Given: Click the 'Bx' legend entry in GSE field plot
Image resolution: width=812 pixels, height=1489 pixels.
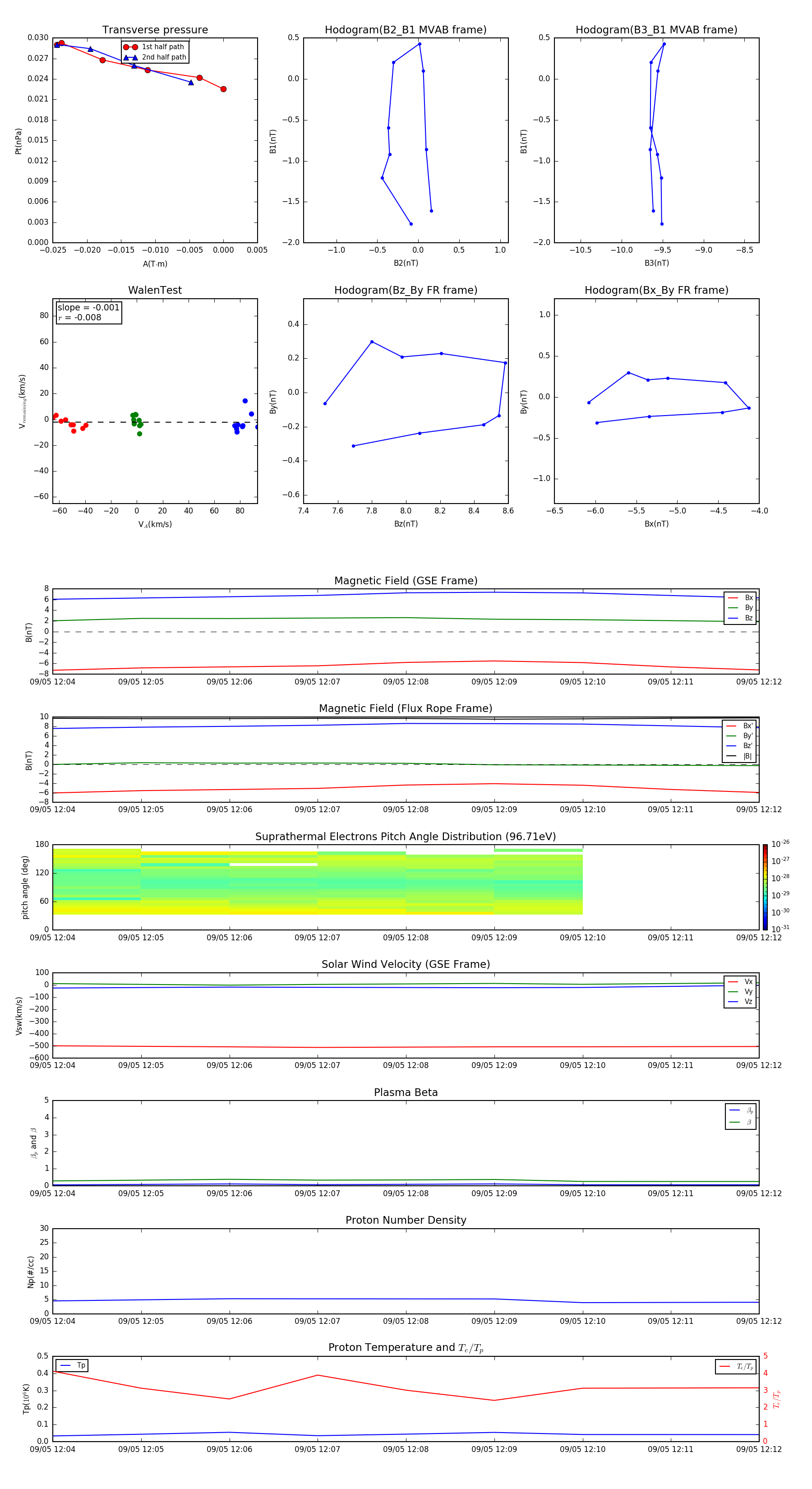Looking at the screenshot, I should 740,598.
